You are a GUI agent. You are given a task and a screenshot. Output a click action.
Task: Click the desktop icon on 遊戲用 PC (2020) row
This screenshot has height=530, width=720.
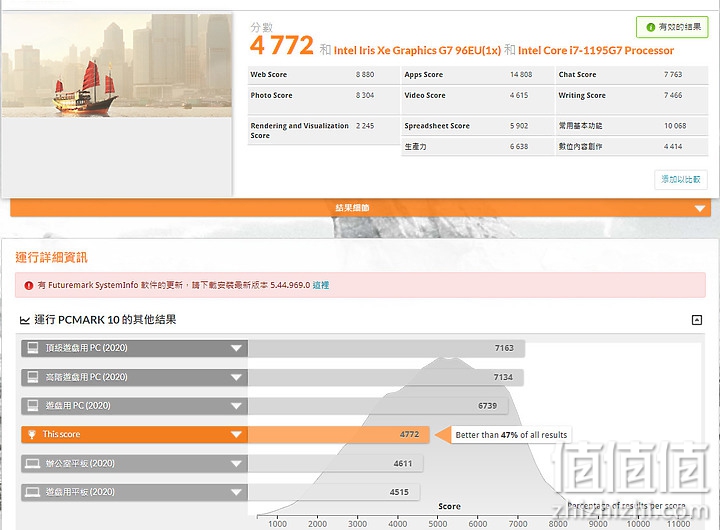point(33,406)
